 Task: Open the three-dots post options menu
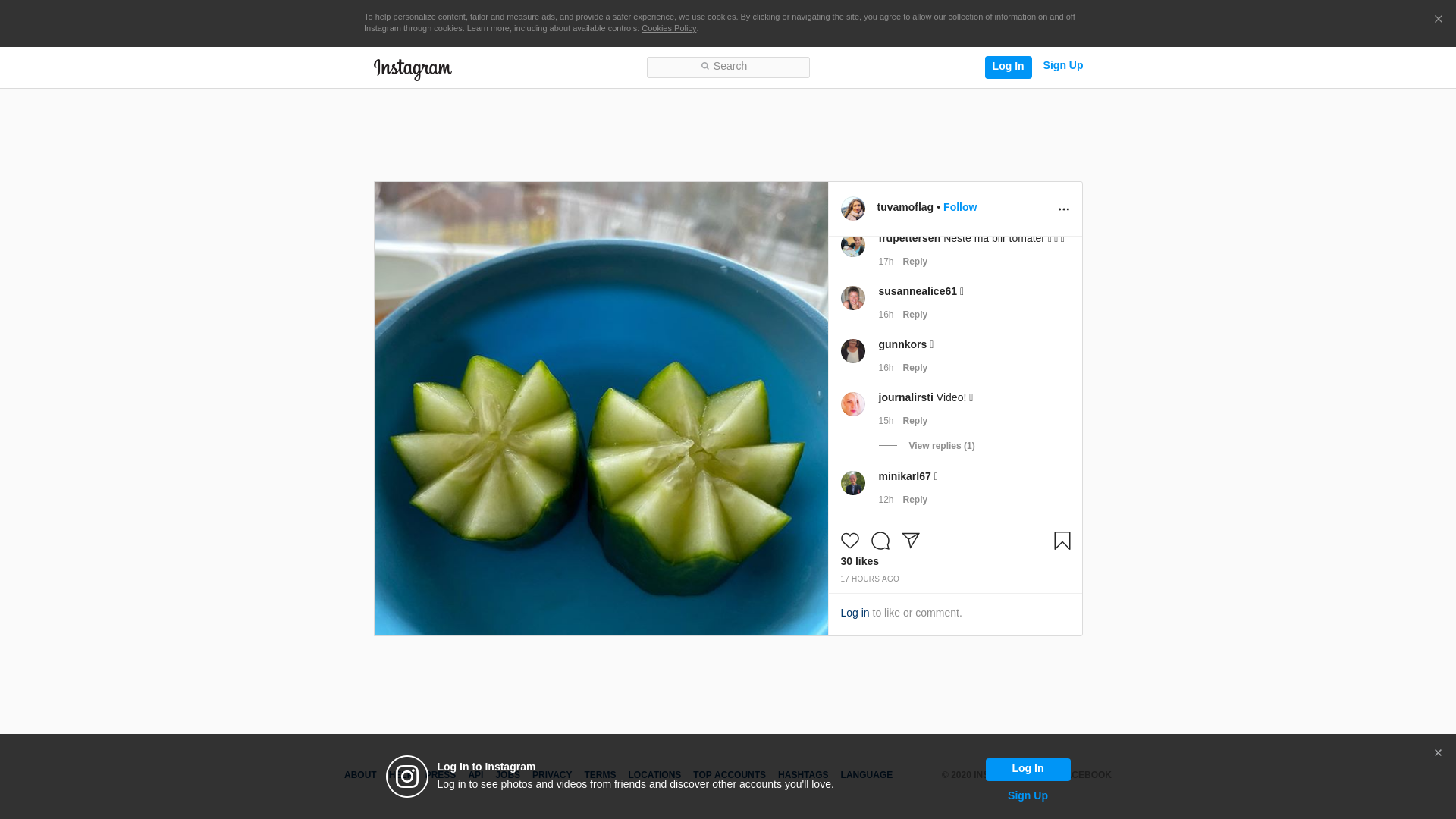(x=1063, y=209)
